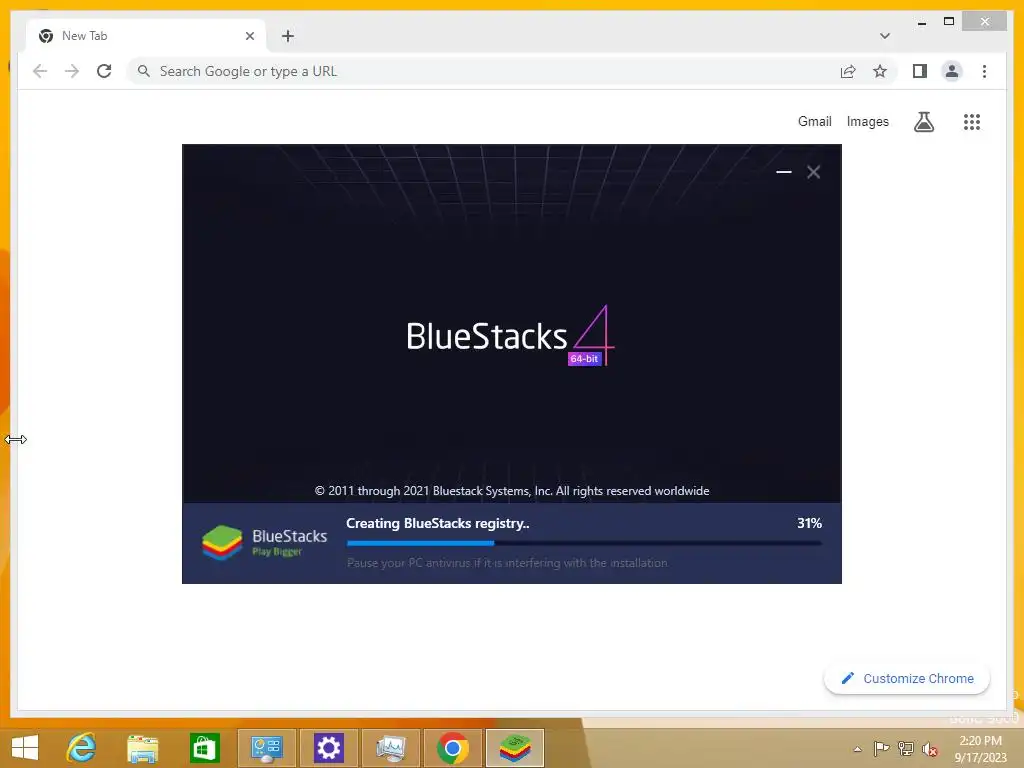Click the BlueStacks Play Bigger logo
This screenshot has height=768, width=1024.
(264, 543)
